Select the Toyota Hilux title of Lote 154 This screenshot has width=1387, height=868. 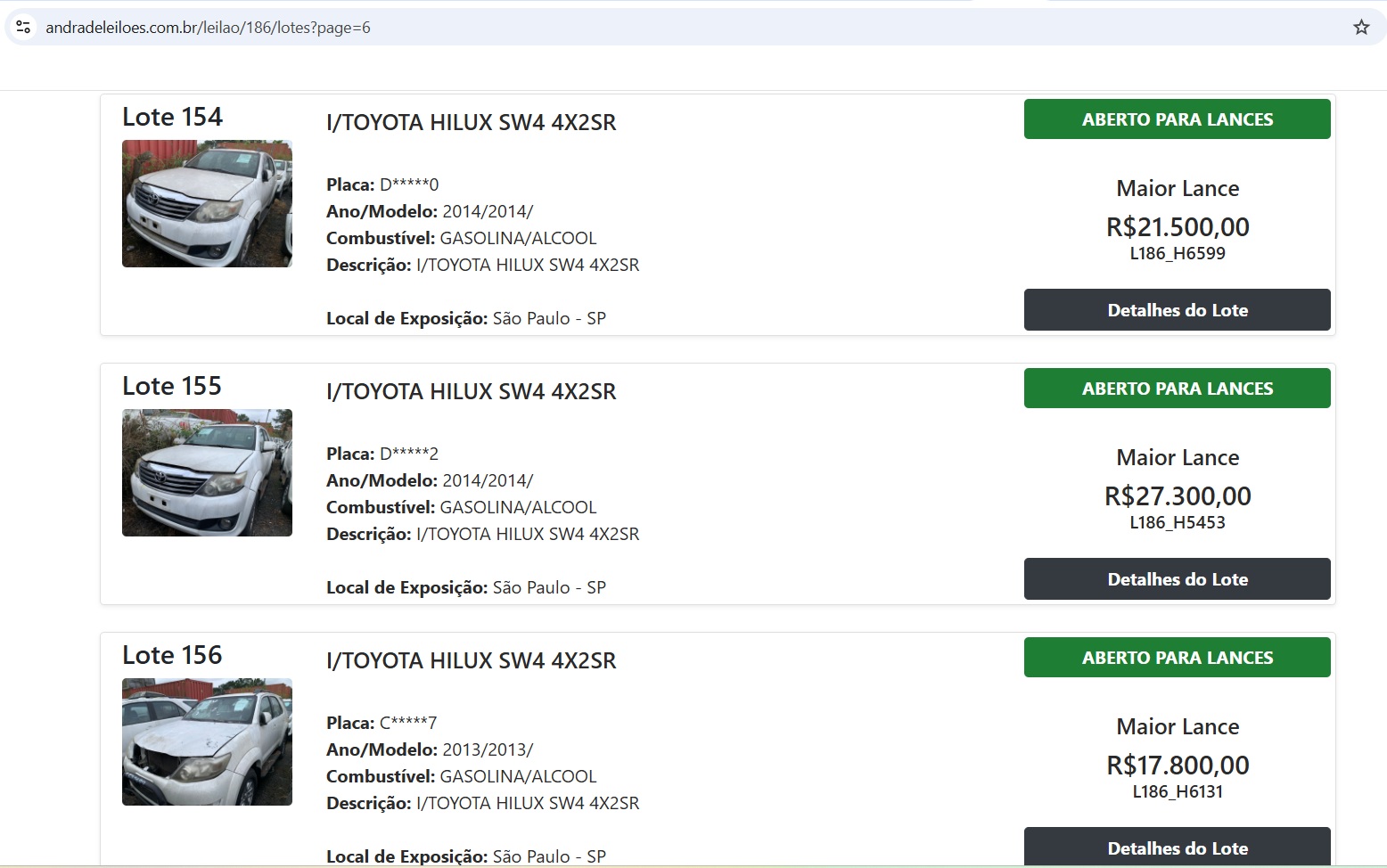coord(471,123)
